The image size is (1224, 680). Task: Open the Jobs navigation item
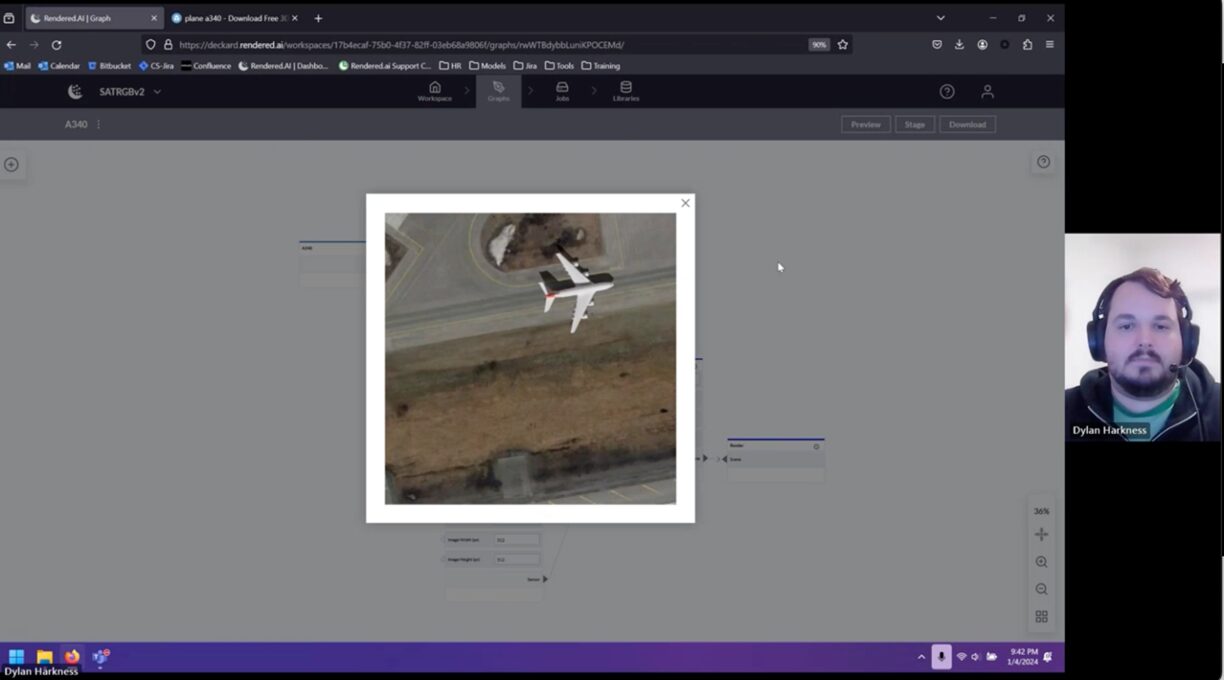562,91
